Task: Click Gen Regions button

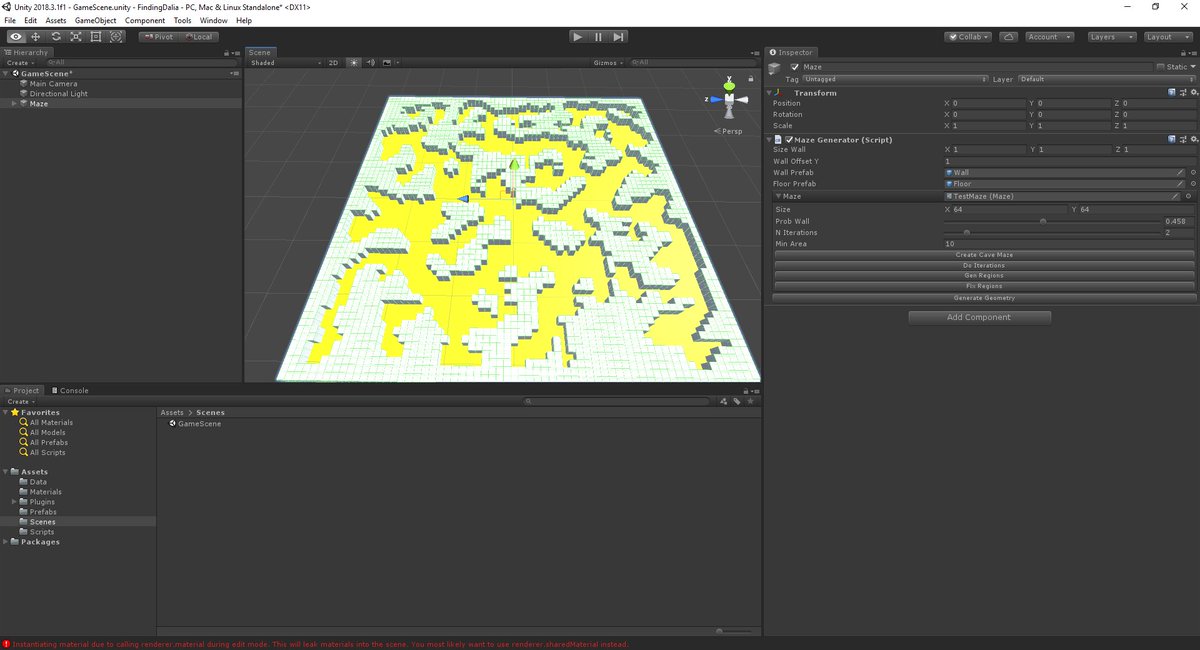Action: (x=985, y=275)
